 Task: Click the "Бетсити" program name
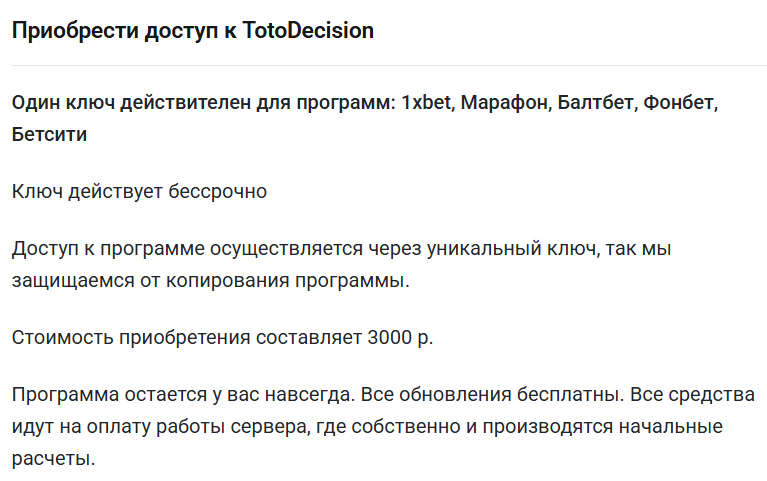49,134
